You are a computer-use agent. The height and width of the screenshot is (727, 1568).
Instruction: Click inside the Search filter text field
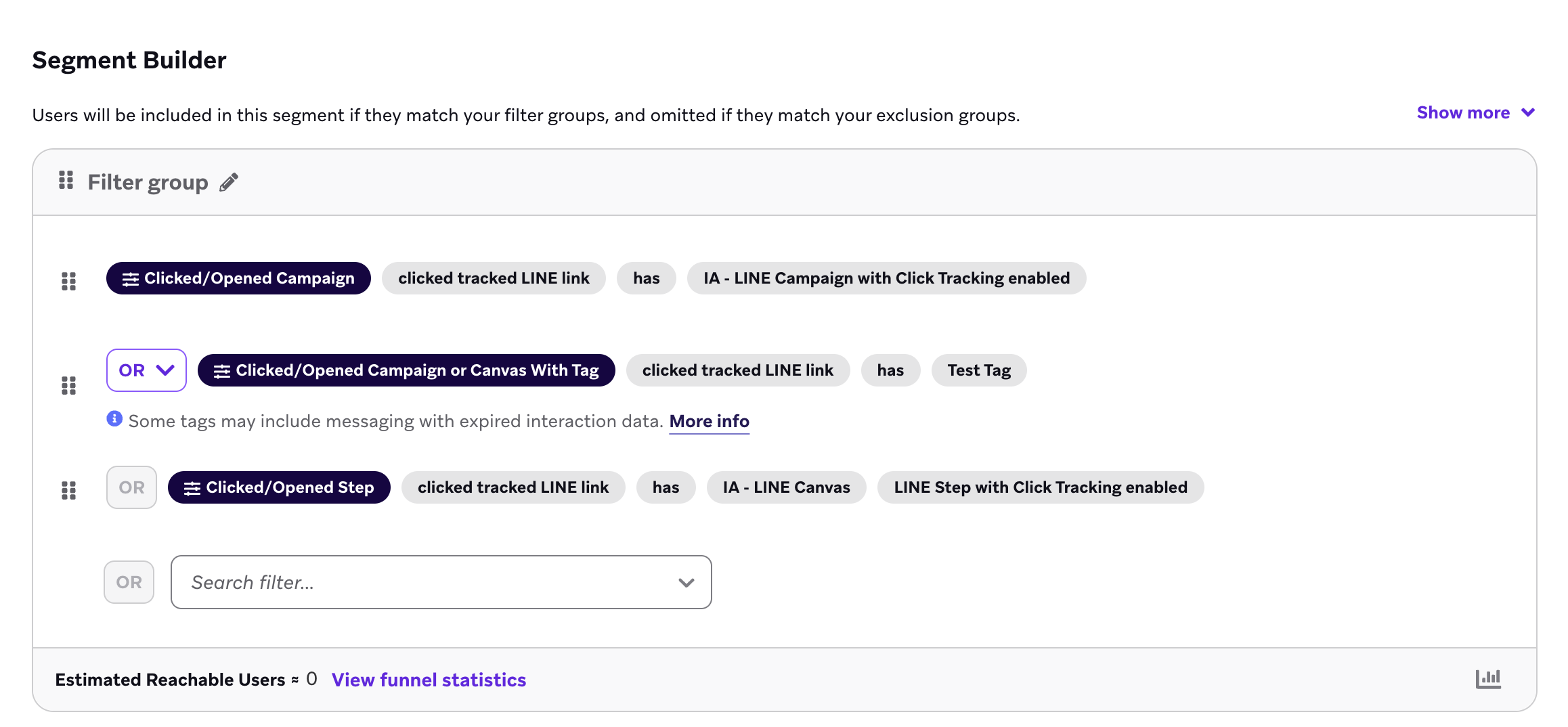[x=406, y=582]
